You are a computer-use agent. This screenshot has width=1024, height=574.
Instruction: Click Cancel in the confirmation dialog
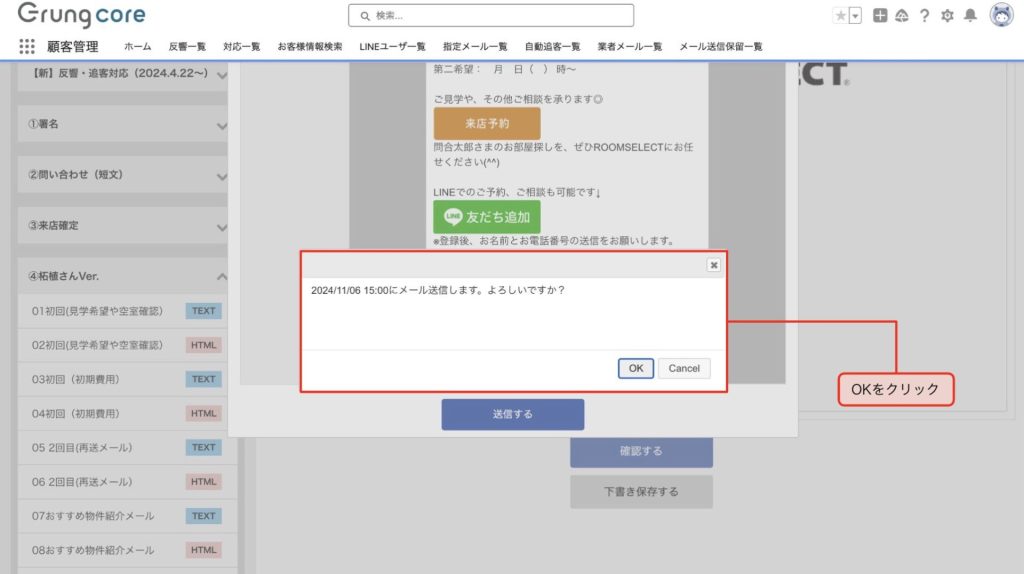(x=684, y=368)
